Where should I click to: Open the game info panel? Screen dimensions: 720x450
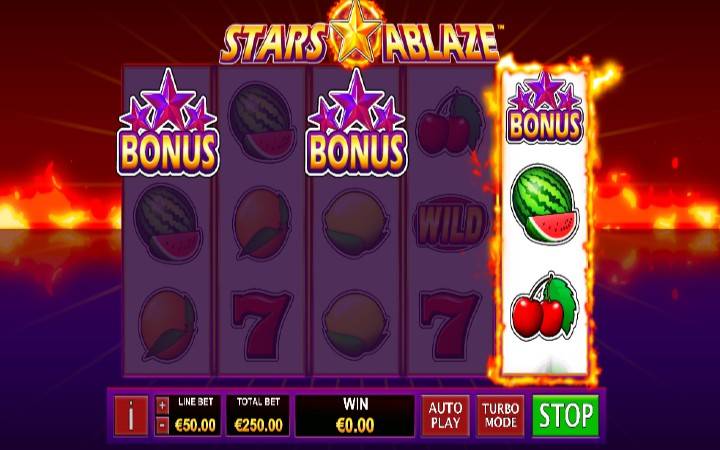click(x=131, y=416)
